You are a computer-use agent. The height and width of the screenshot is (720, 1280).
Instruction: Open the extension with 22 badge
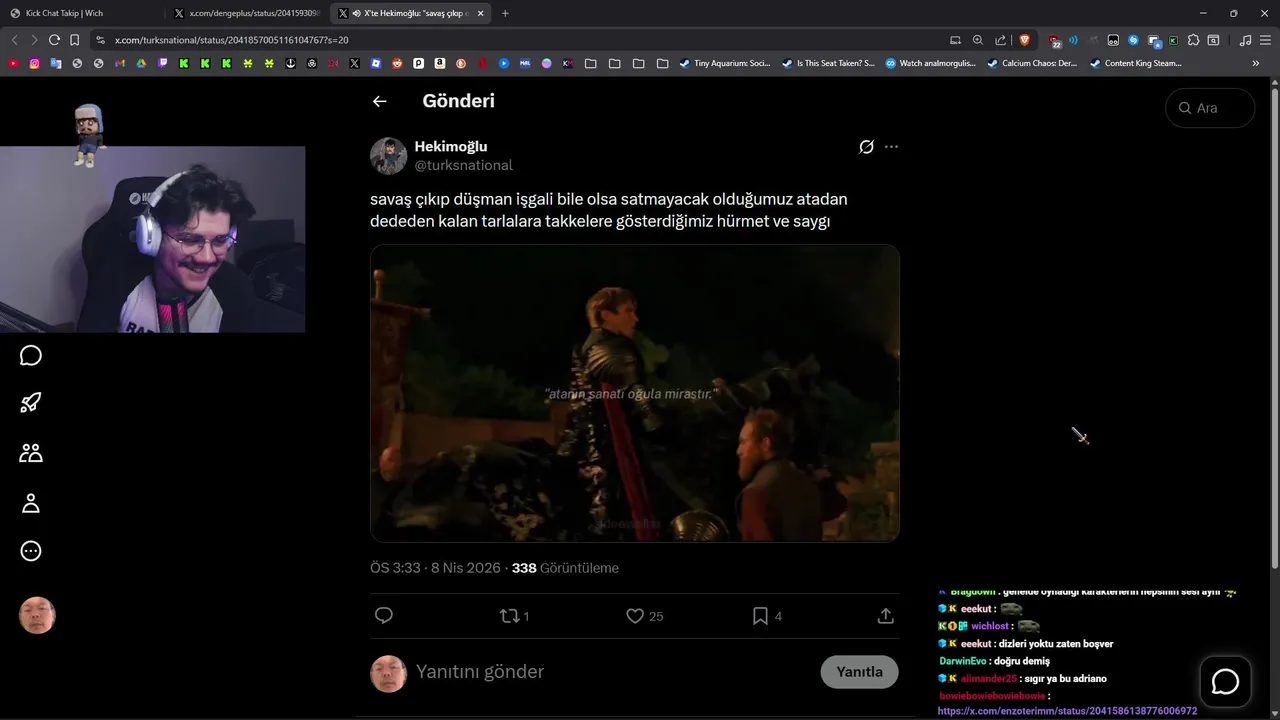click(1055, 42)
